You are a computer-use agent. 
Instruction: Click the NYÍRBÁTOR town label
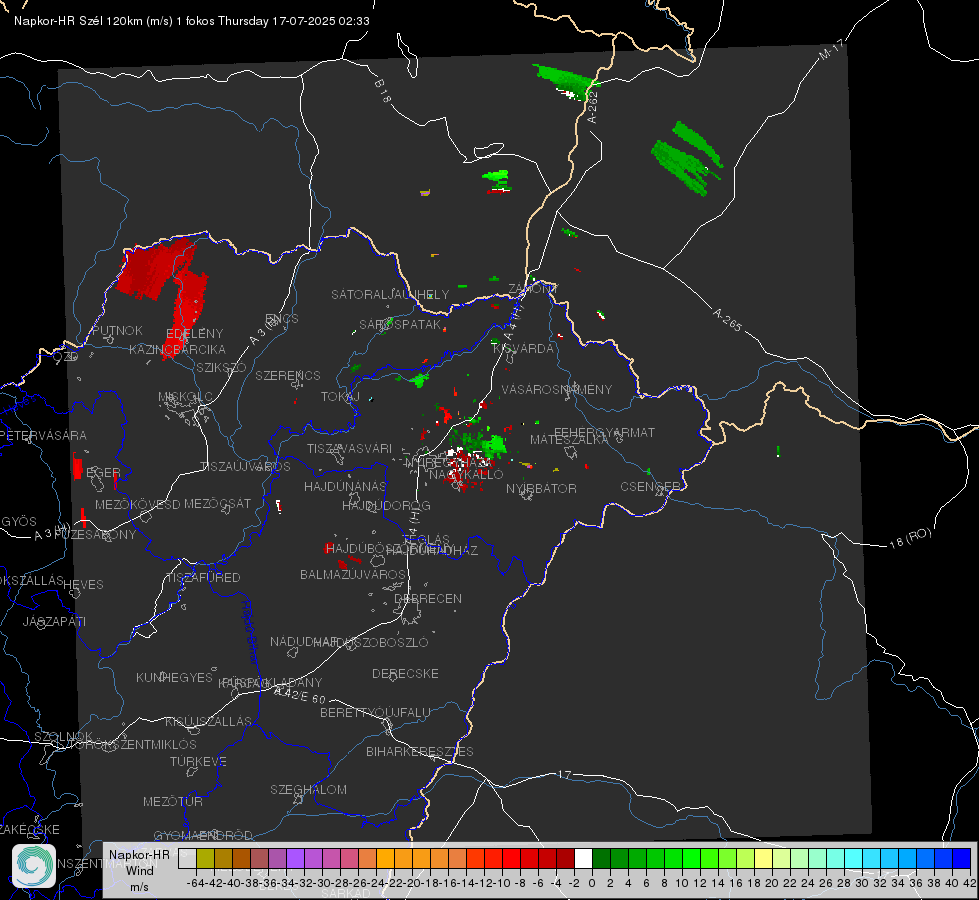(x=541, y=488)
